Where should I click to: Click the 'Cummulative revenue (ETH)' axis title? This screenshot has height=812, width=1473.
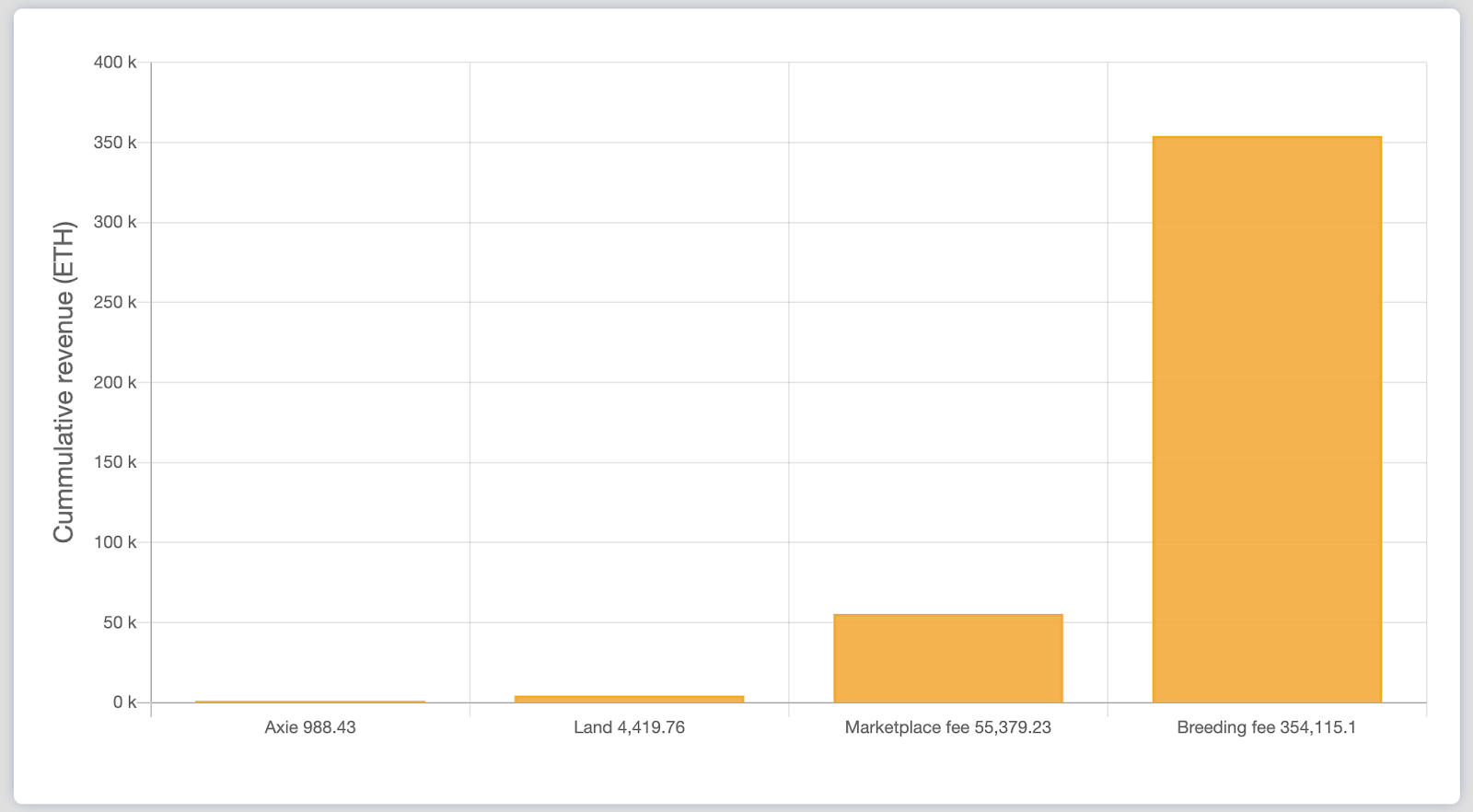(64, 382)
